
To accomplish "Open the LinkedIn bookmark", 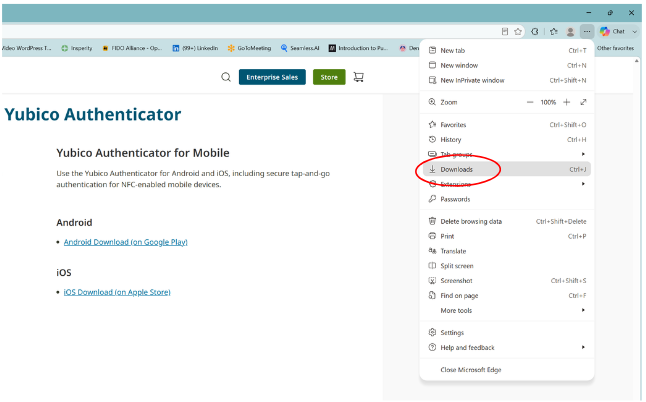I will (195, 48).
